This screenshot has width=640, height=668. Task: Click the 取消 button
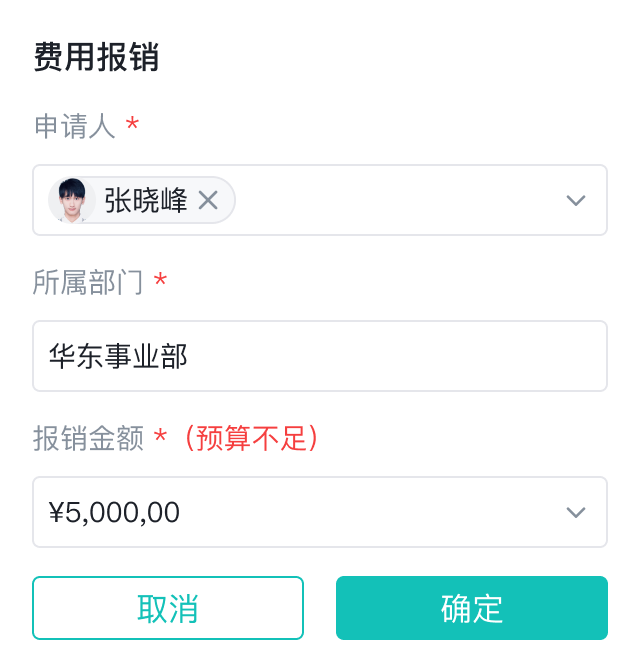coord(168,608)
